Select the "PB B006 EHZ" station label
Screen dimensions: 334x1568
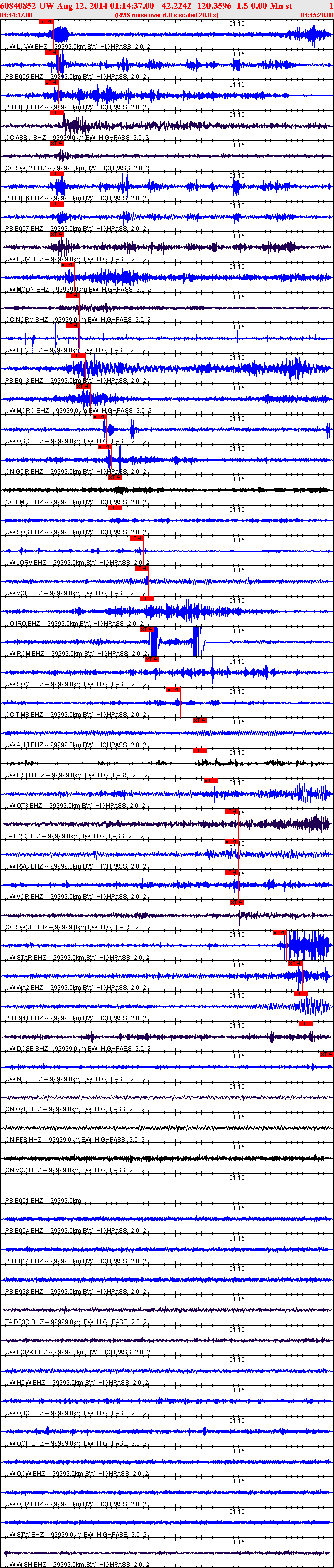pyautogui.click(x=24, y=198)
